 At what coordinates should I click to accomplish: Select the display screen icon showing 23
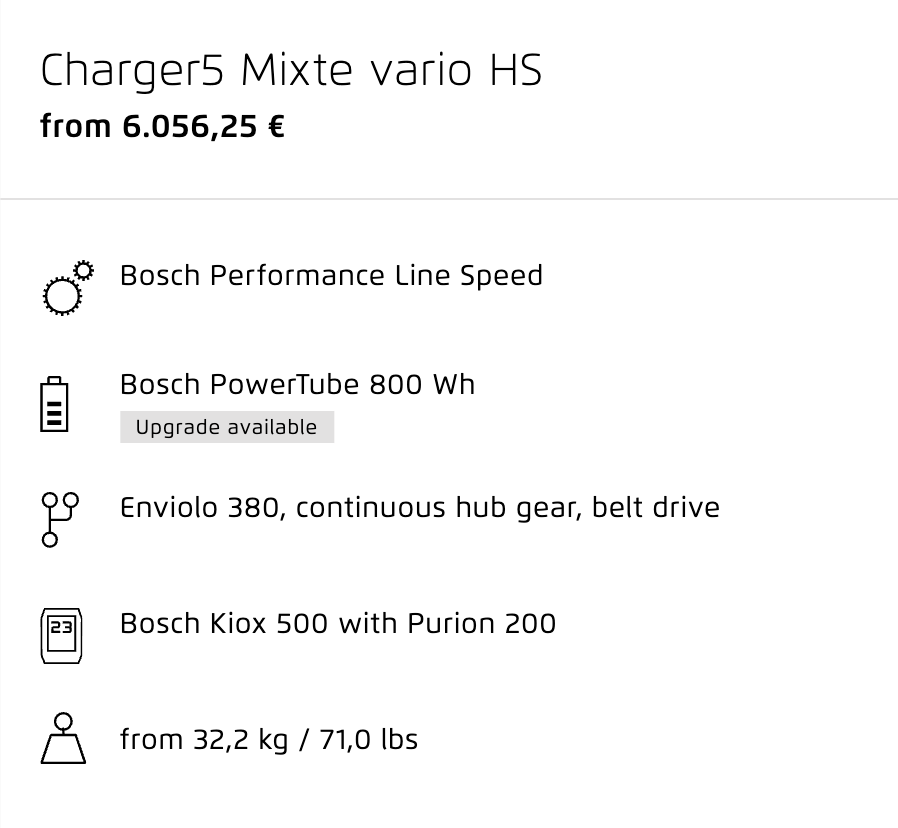click(61, 636)
